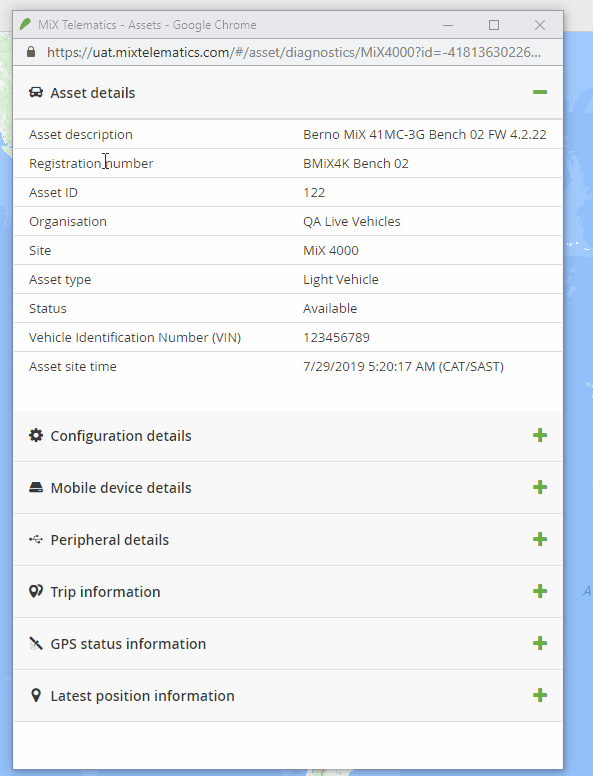Viewport: 593px width, 776px height.
Task: Close the MiX Telematics Chrome window
Action: pyautogui.click(x=540, y=25)
